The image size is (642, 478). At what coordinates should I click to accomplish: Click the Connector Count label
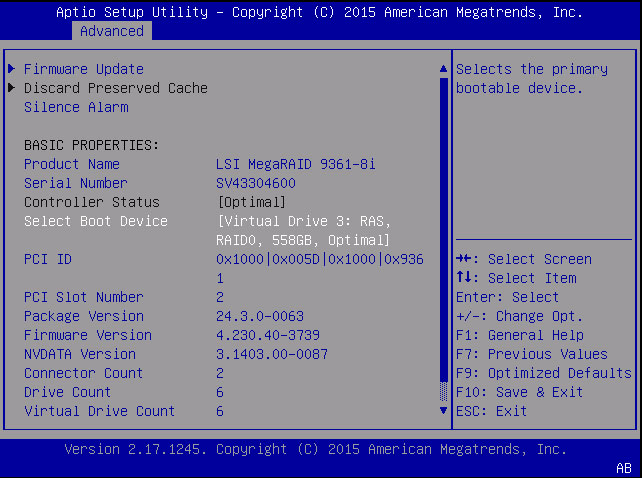(84, 374)
